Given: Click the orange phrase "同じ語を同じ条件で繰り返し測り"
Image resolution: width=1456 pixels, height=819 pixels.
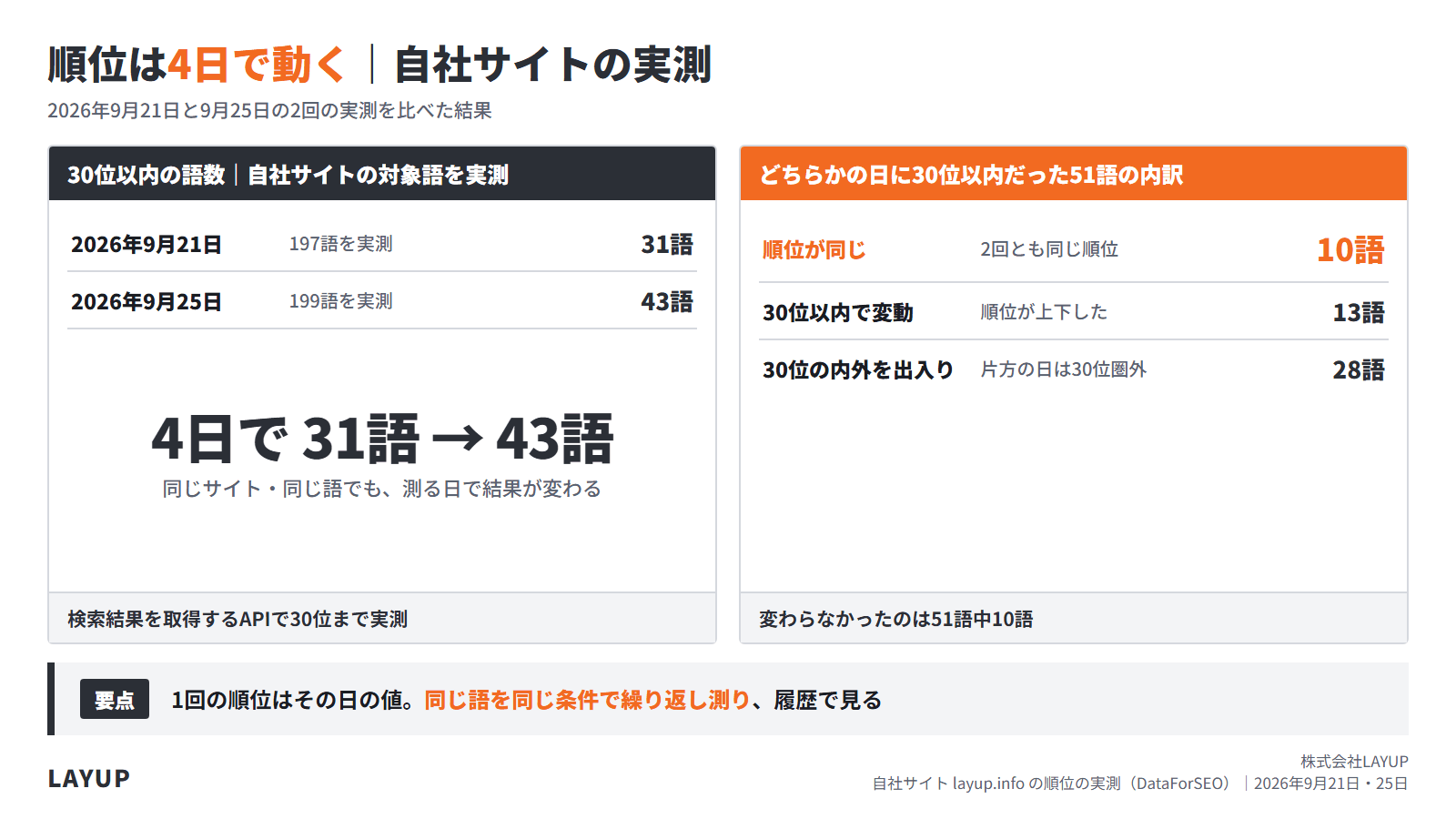Looking at the screenshot, I should 588,700.
